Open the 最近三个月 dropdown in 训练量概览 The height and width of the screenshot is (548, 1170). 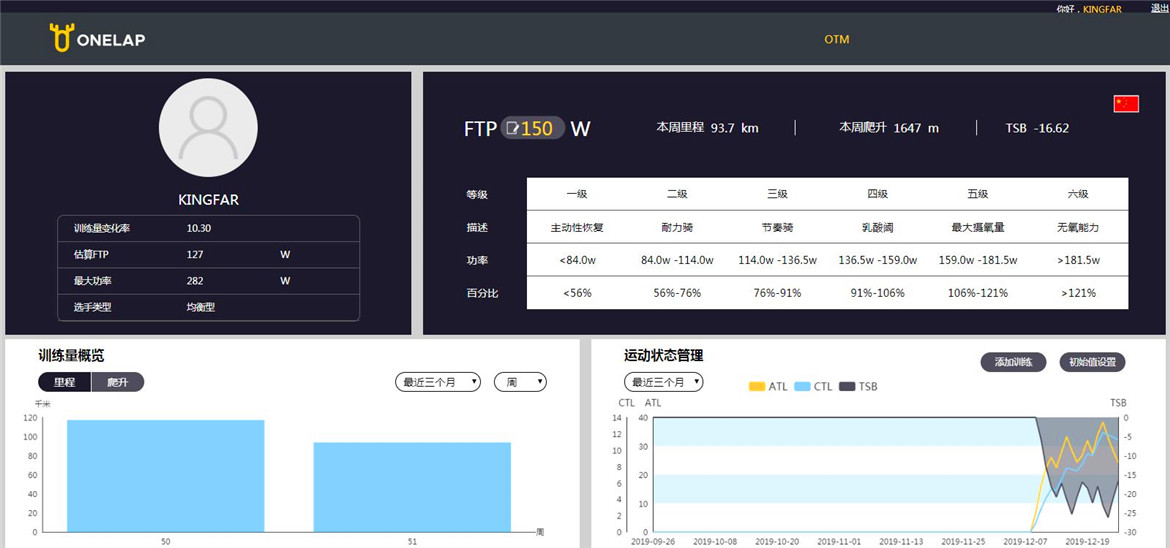click(x=438, y=382)
